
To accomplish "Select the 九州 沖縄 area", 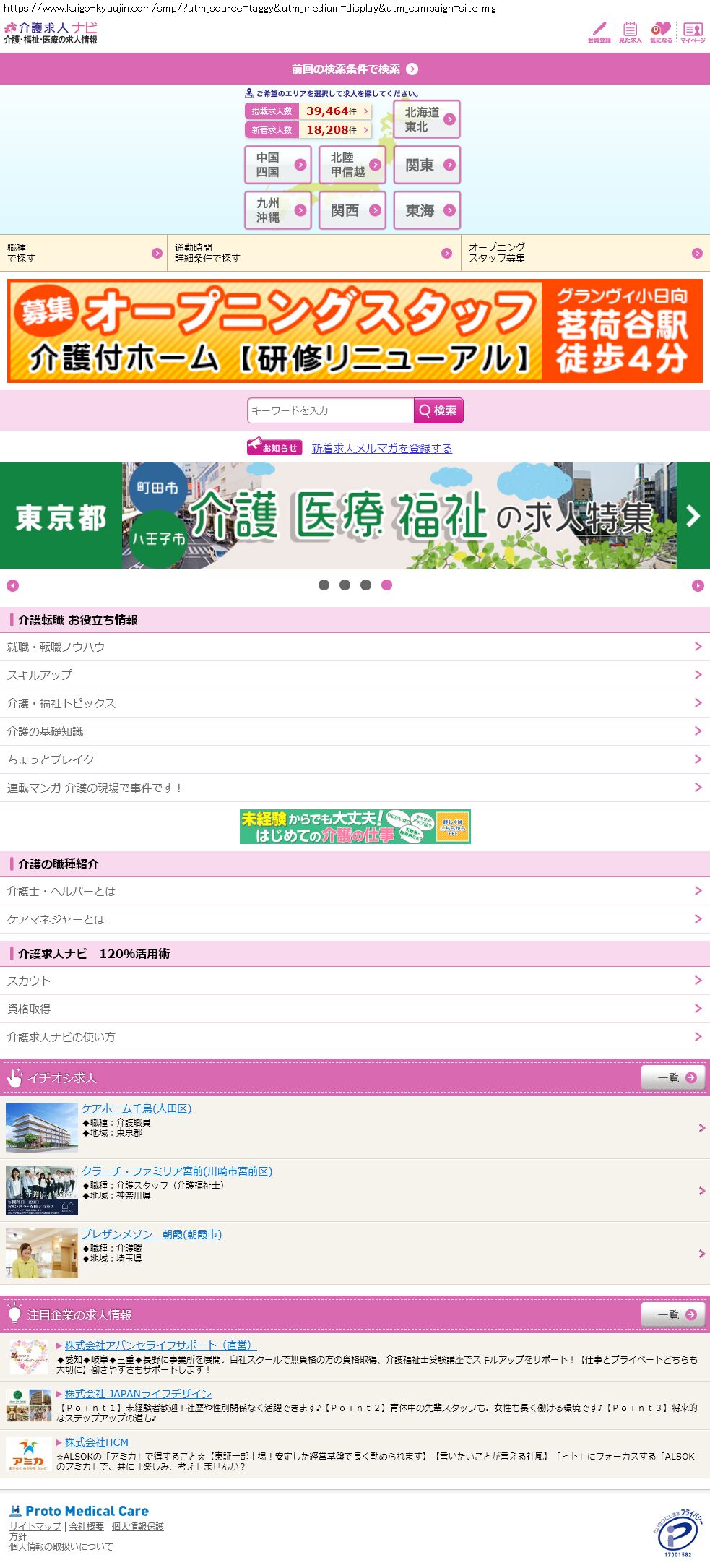I will click(x=278, y=210).
